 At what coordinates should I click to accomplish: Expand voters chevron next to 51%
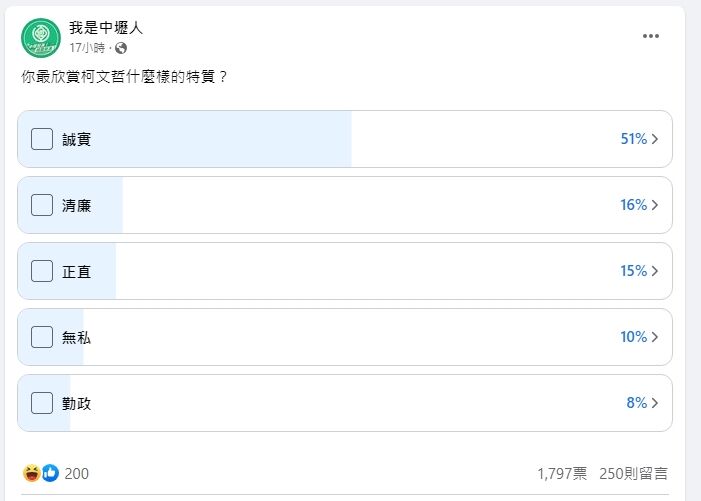[655, 139]
